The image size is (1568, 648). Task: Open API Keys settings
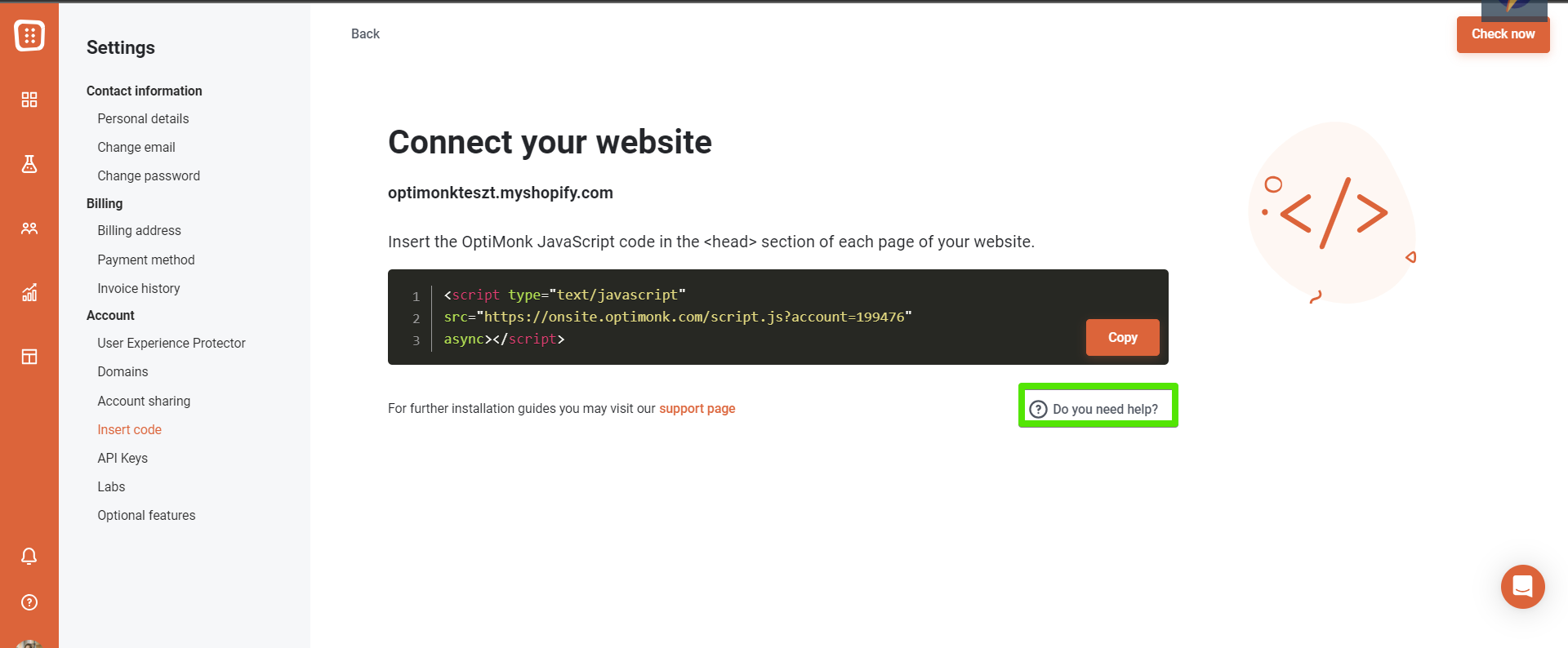coord(122,458)
